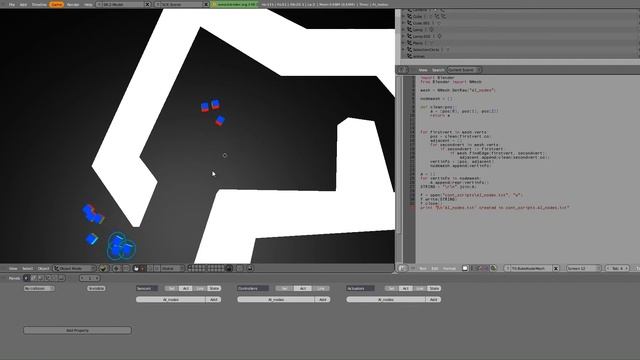Click the Controllers header button
Image resolution: width=640 pixels, height=360 pixels.
point(253,289)
